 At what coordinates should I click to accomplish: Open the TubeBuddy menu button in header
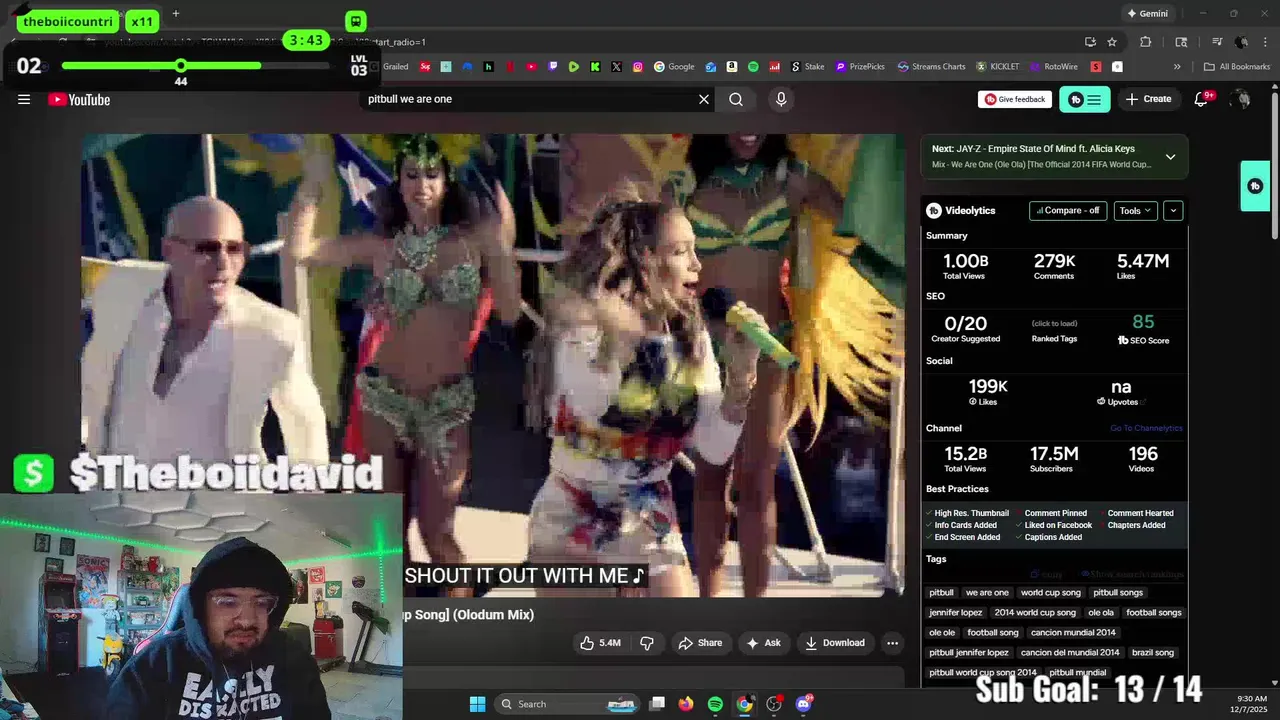point(1085,99)
